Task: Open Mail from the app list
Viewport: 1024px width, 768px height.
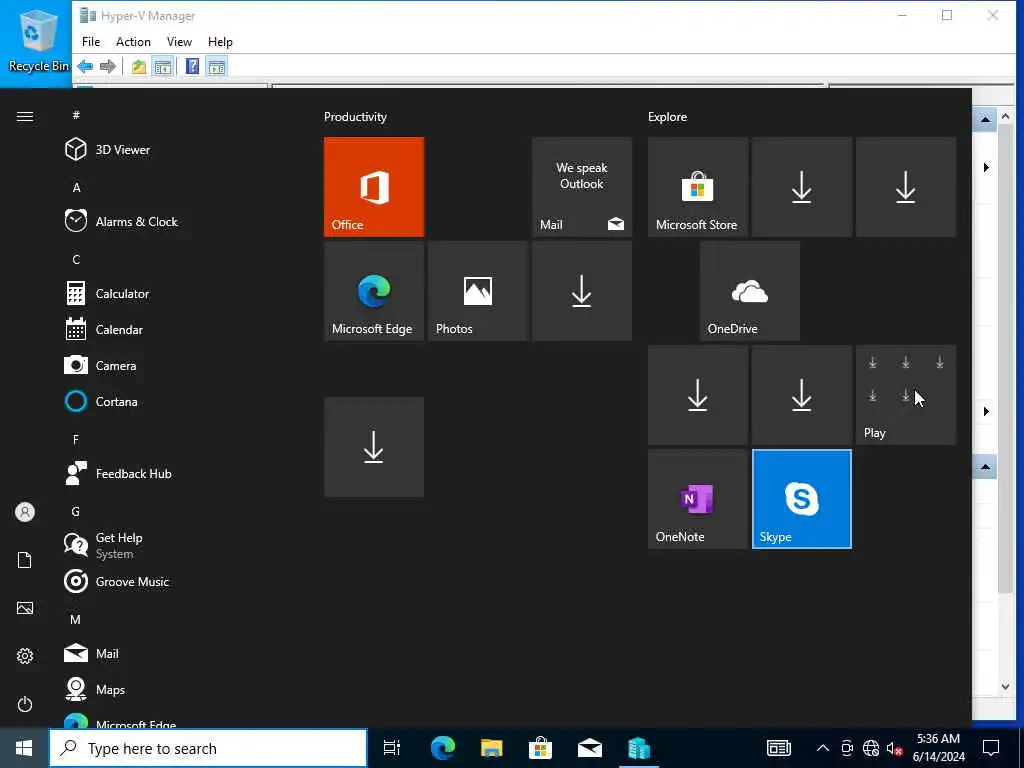Action: pyautogui.click(x=176, y=653)
